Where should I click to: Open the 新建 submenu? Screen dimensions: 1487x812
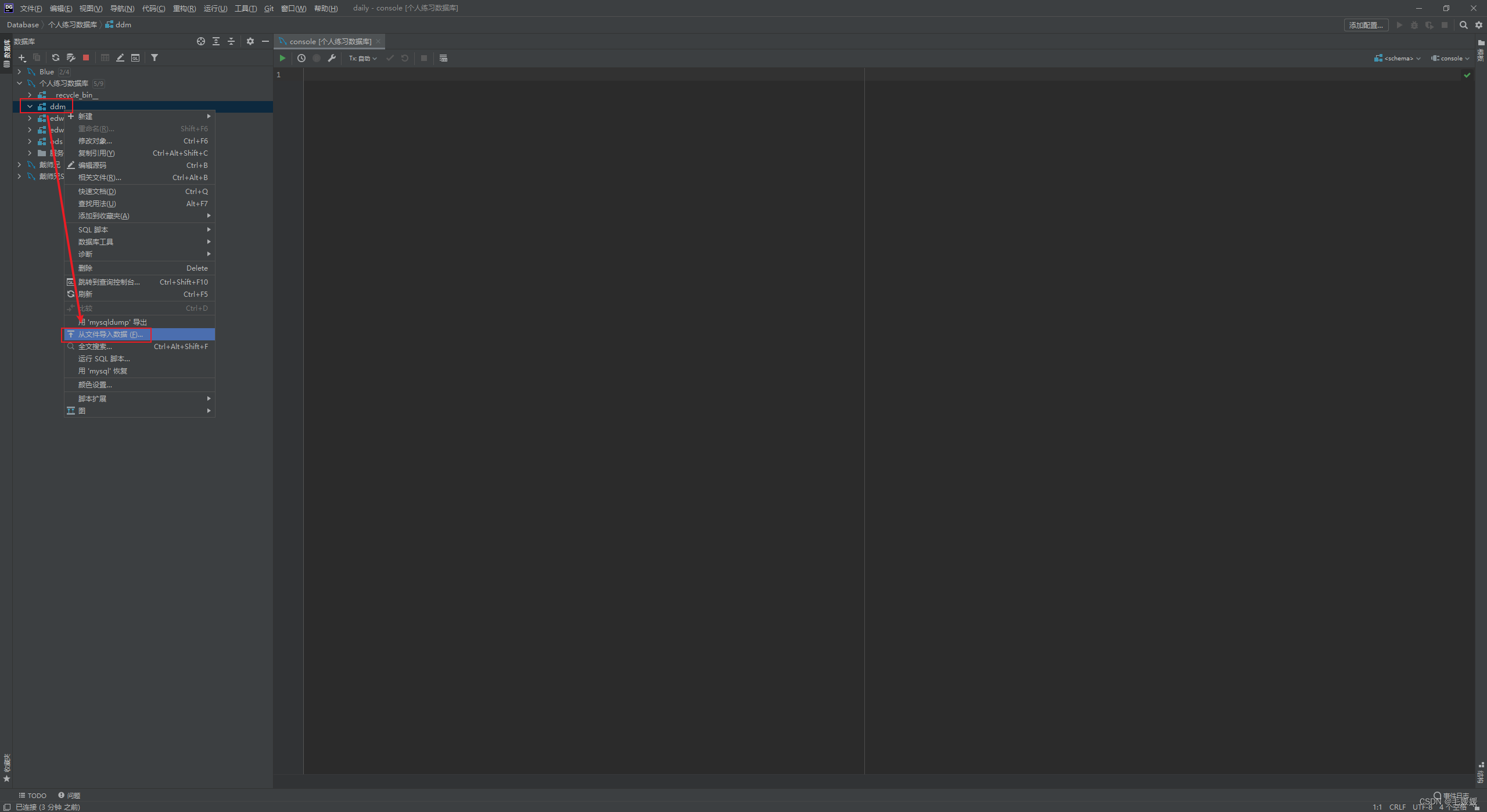(x=139, y=116)
